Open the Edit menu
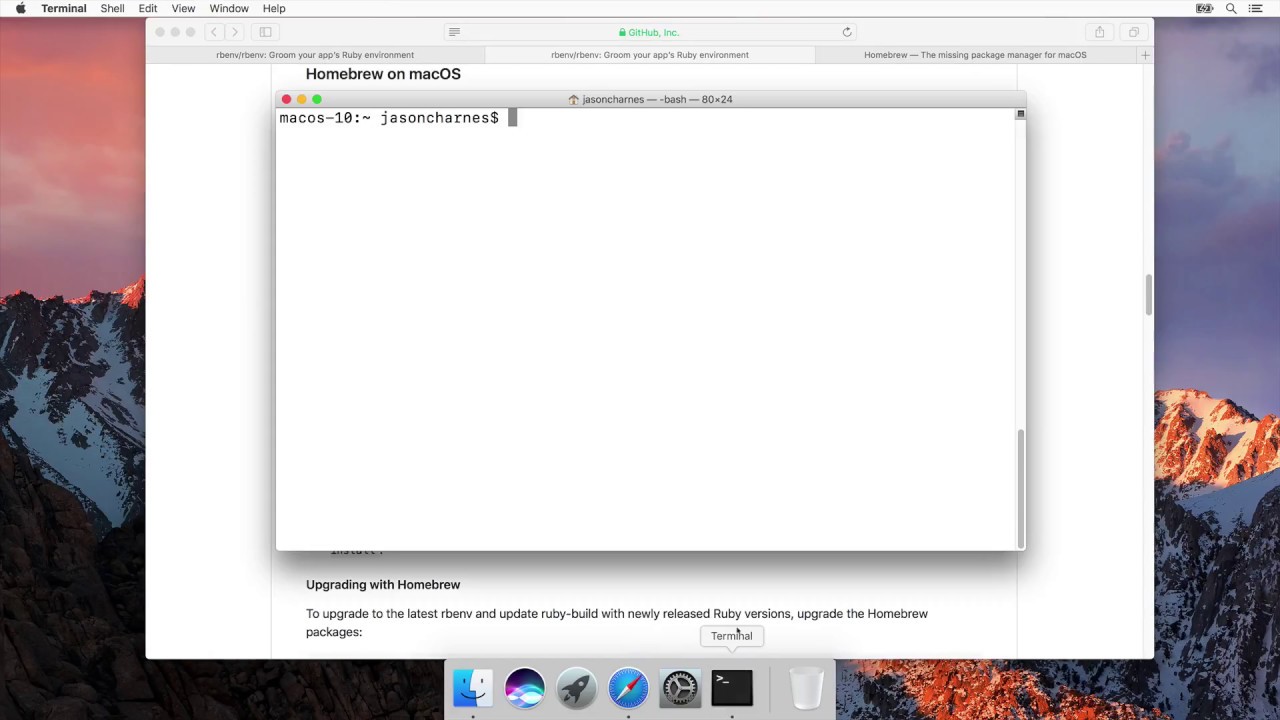 pos(148,8)
